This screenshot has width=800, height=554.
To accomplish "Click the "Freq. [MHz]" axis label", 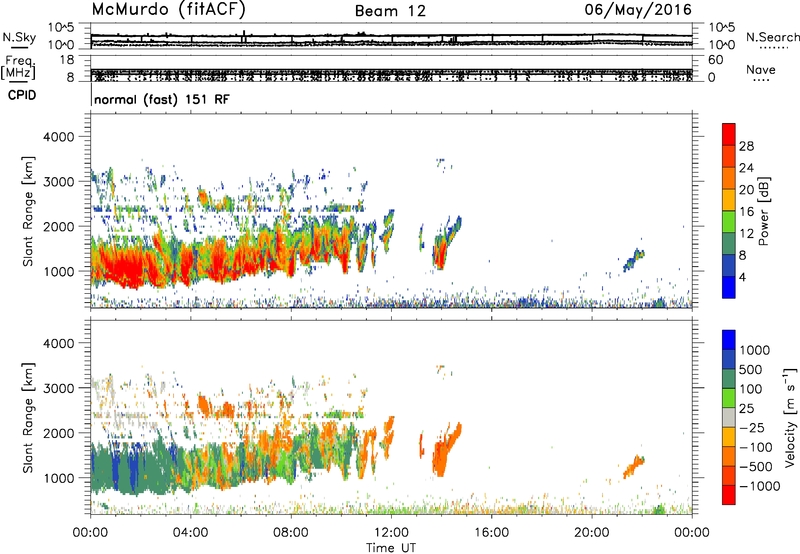I will 18,67.
